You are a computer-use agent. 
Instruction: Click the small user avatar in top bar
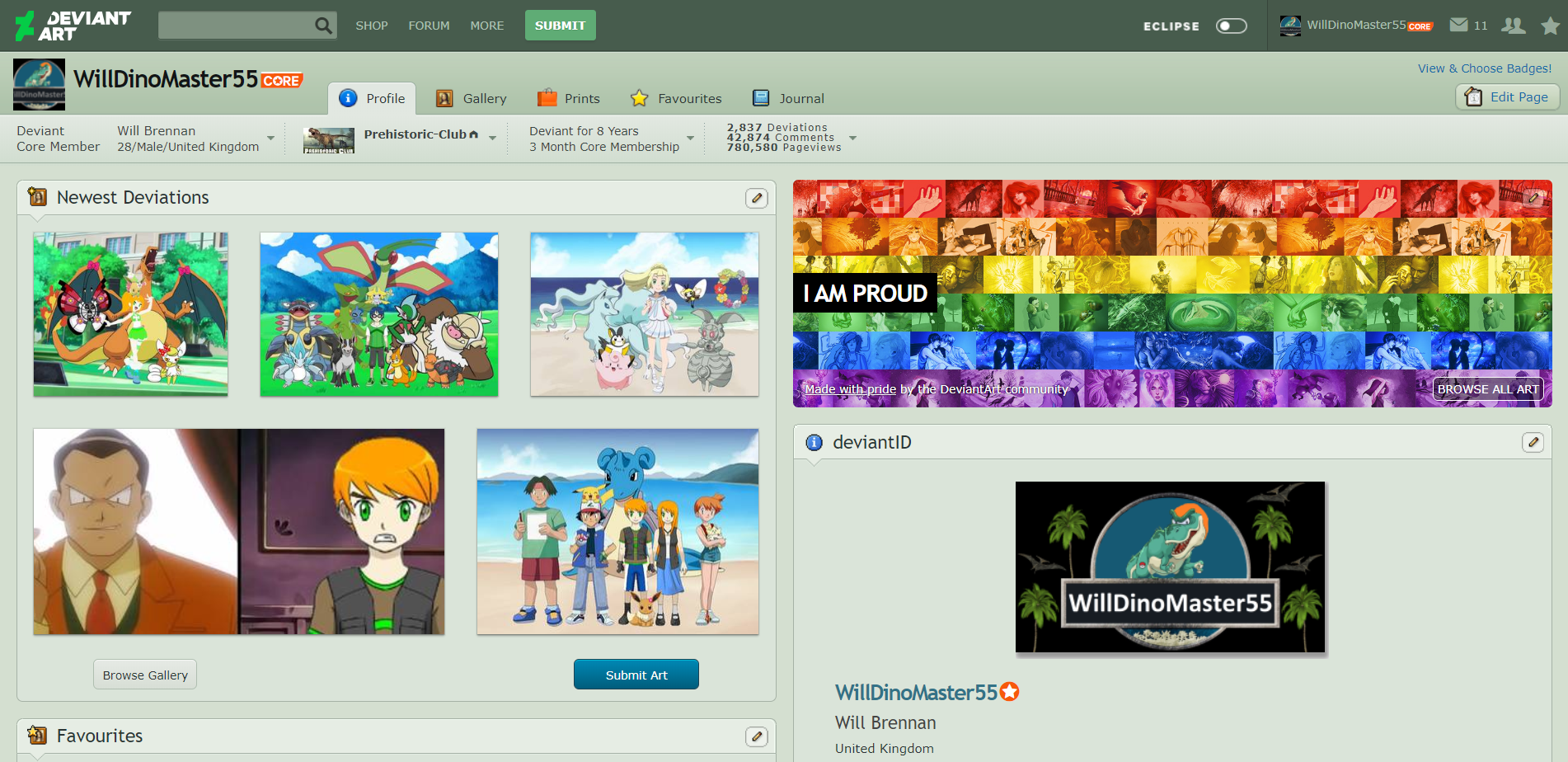(1290, 26)
